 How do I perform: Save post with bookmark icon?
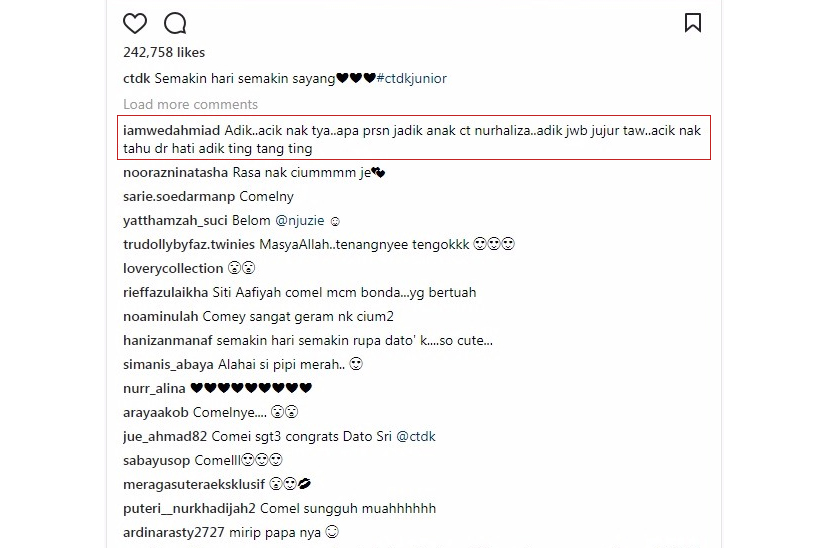tap(693, 23)
